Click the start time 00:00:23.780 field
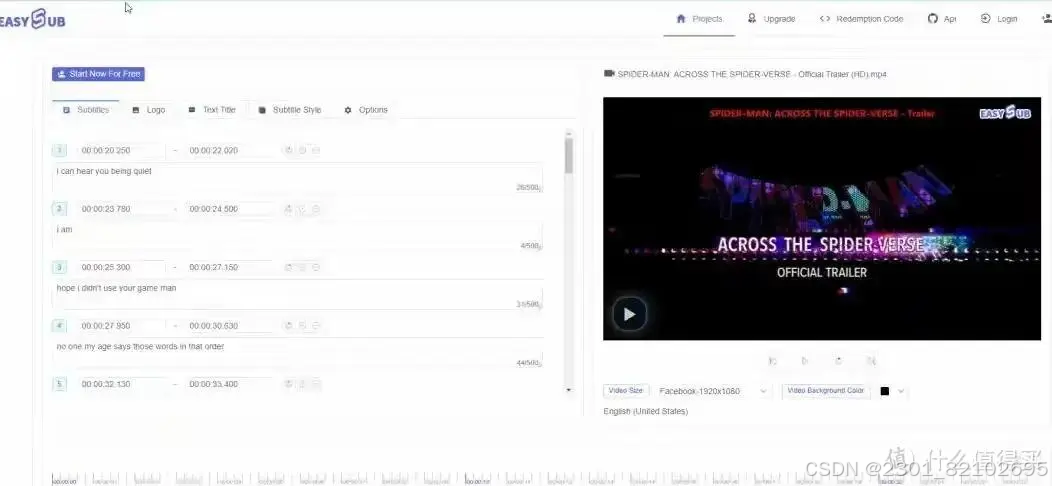1052x486 pixels. [121, 209]
